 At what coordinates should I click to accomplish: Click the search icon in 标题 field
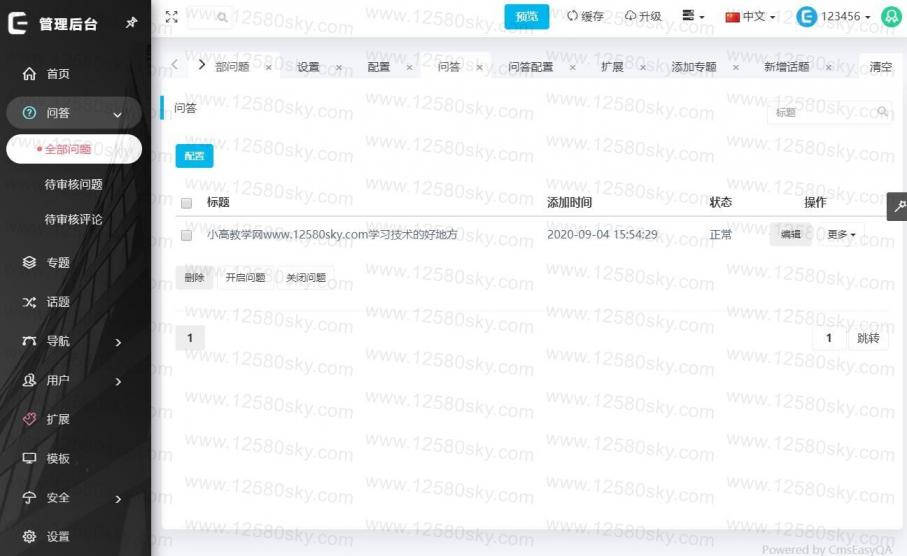coord(882,111)
